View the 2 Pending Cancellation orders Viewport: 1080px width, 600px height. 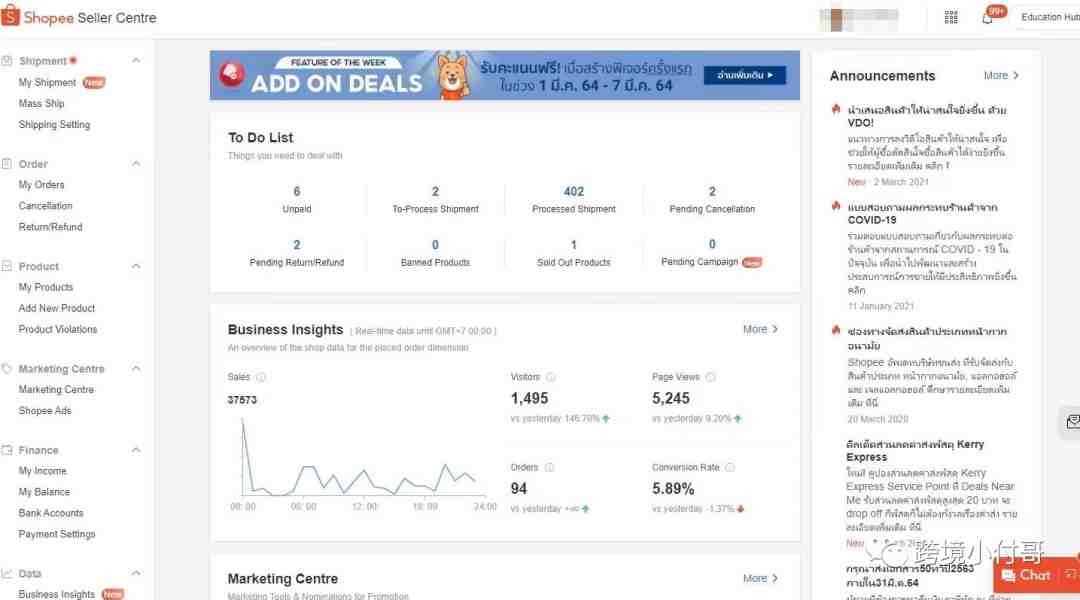[x=712, y=199]
